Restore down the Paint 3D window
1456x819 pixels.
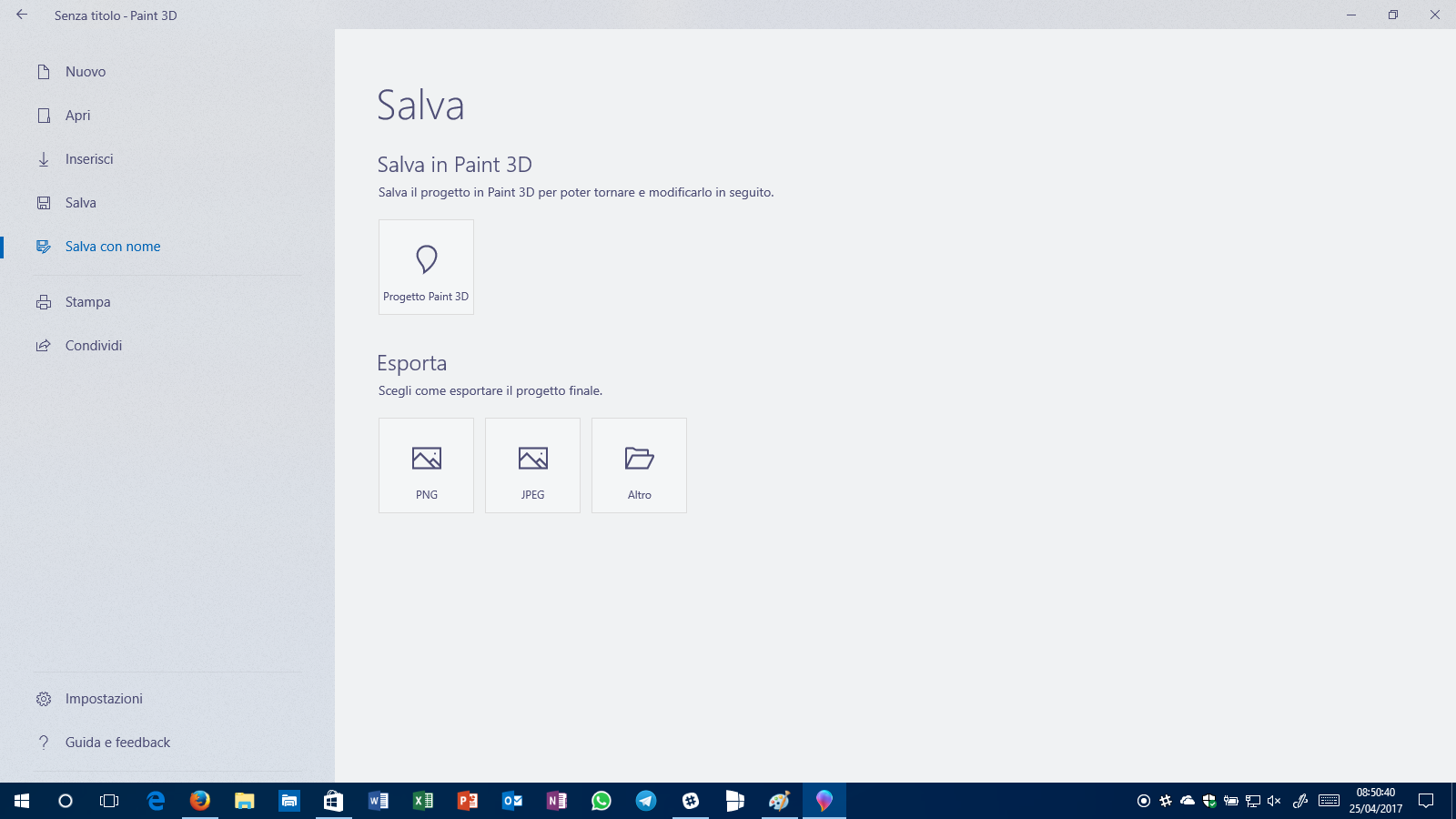tap(1393, 15)
